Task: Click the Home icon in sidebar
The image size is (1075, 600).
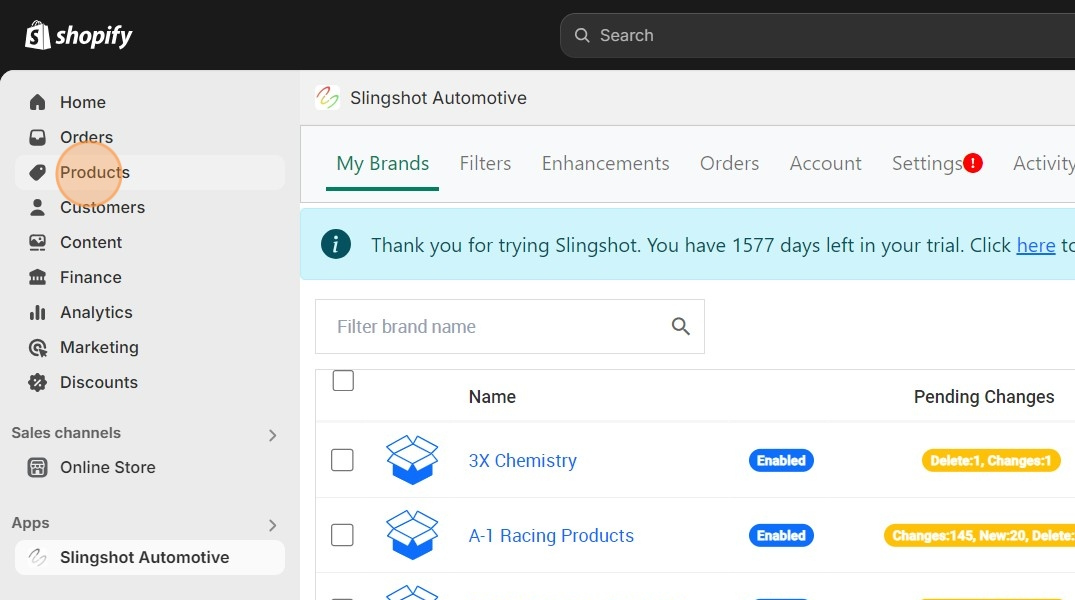Action: click(x=38, y=102)
